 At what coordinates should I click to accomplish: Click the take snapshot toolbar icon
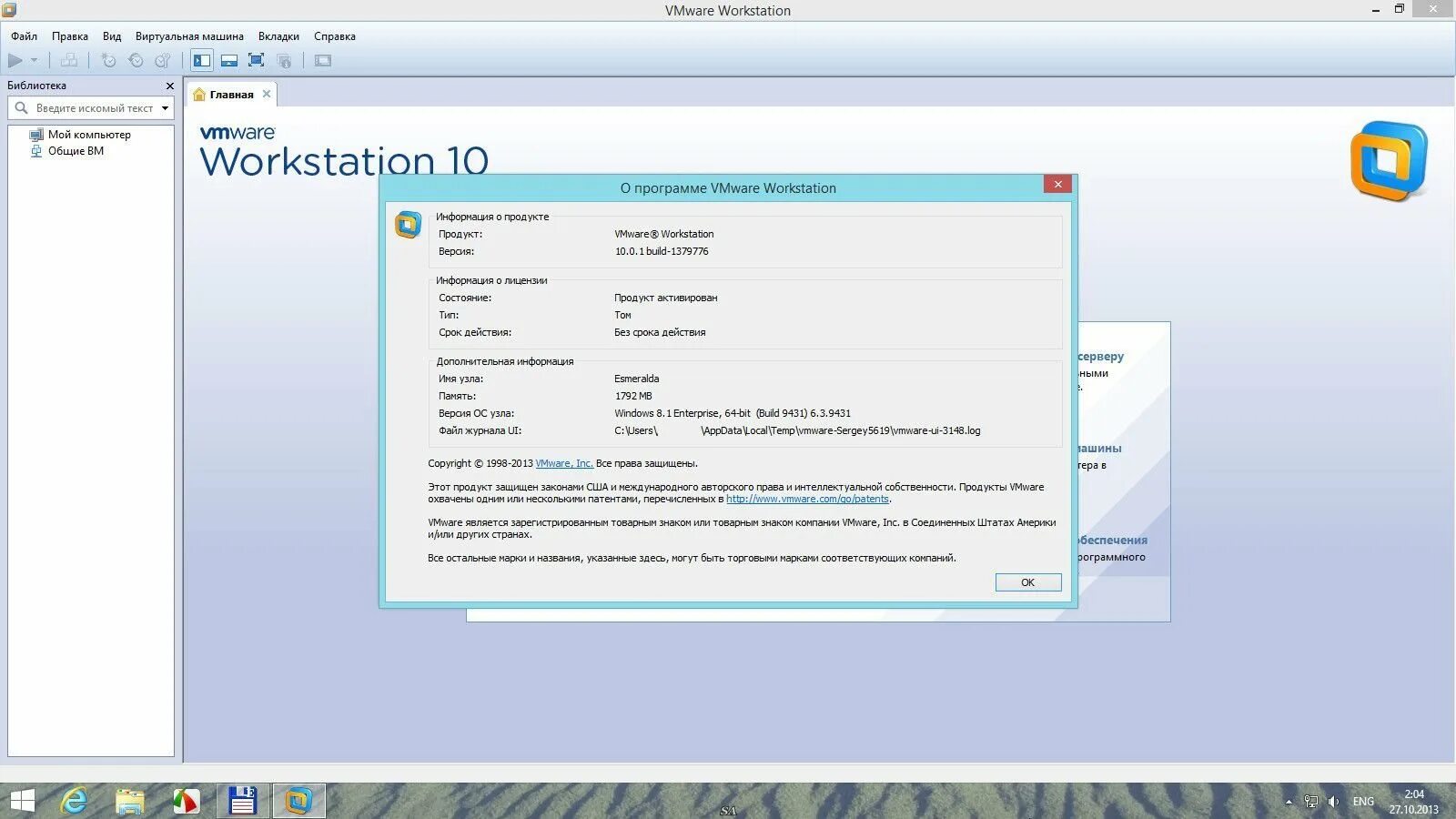[x=108, y=61]
